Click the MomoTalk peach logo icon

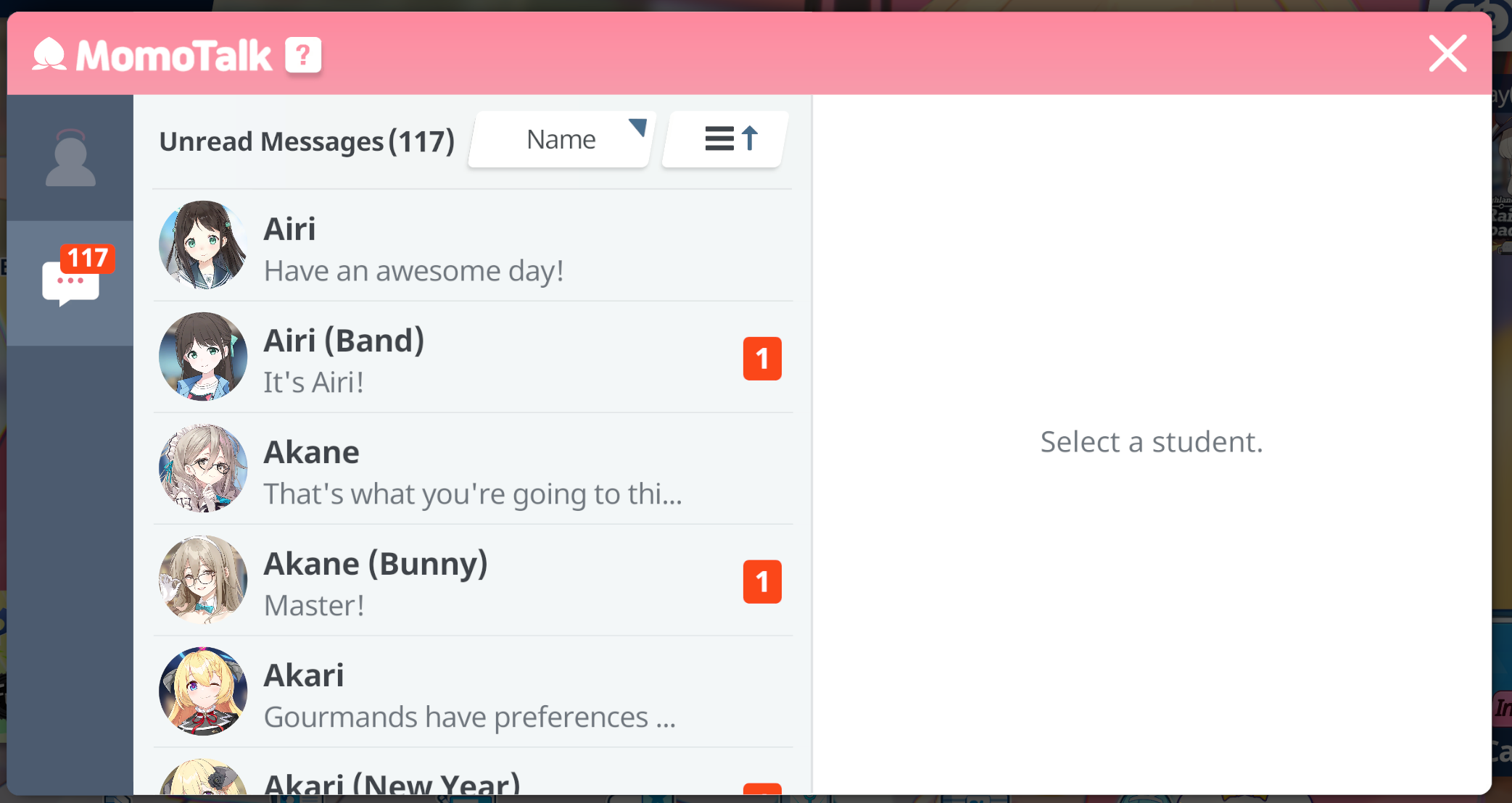[49, 55]
